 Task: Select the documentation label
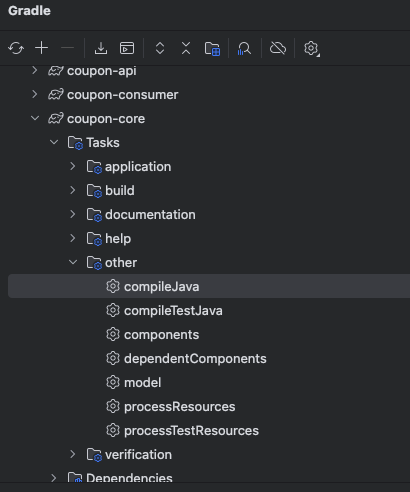150,214
